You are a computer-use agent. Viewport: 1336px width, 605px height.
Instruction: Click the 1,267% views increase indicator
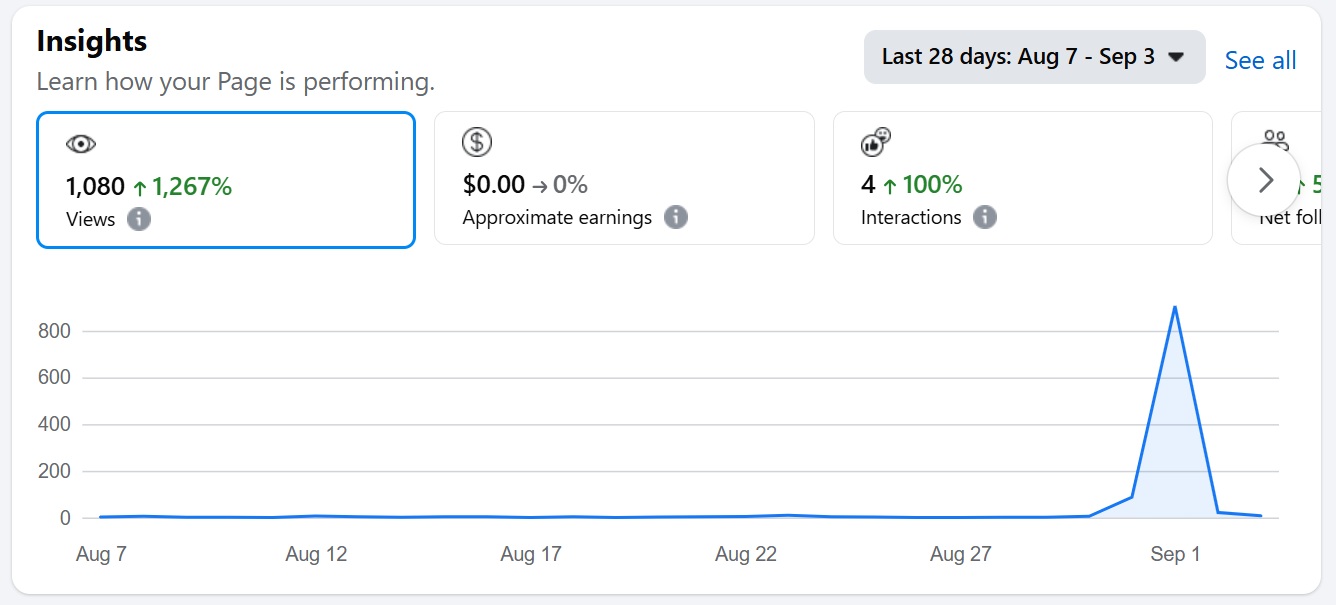[183, 187]
